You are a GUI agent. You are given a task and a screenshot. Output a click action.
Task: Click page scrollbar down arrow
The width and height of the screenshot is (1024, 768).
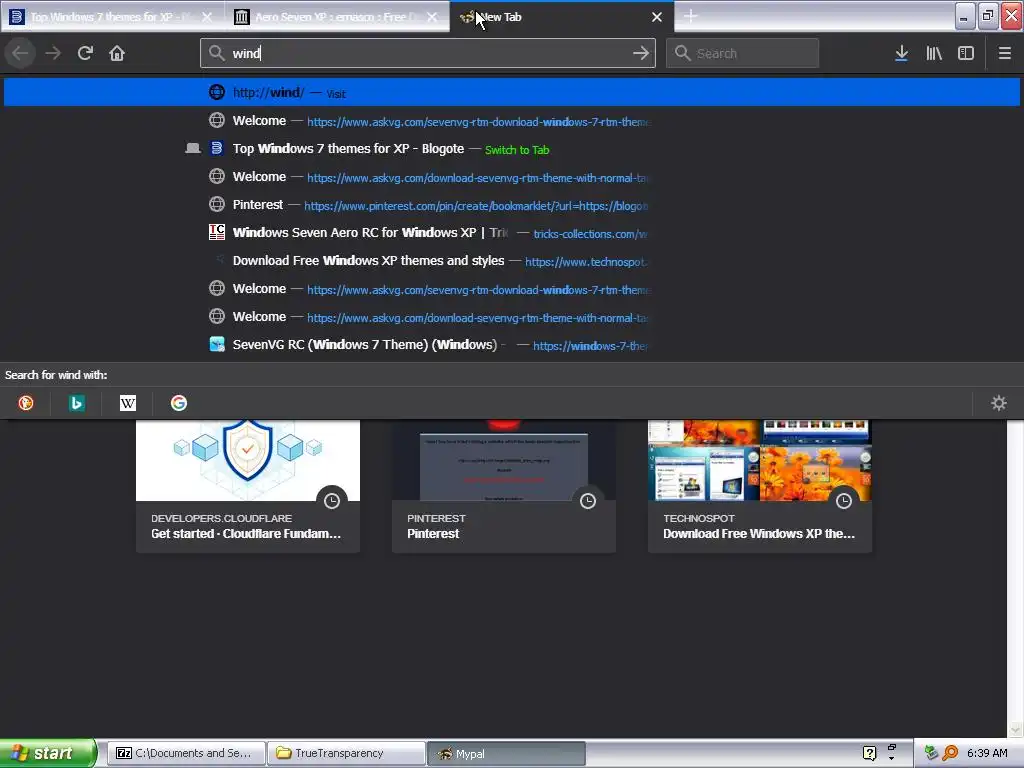pos(1015,729)
